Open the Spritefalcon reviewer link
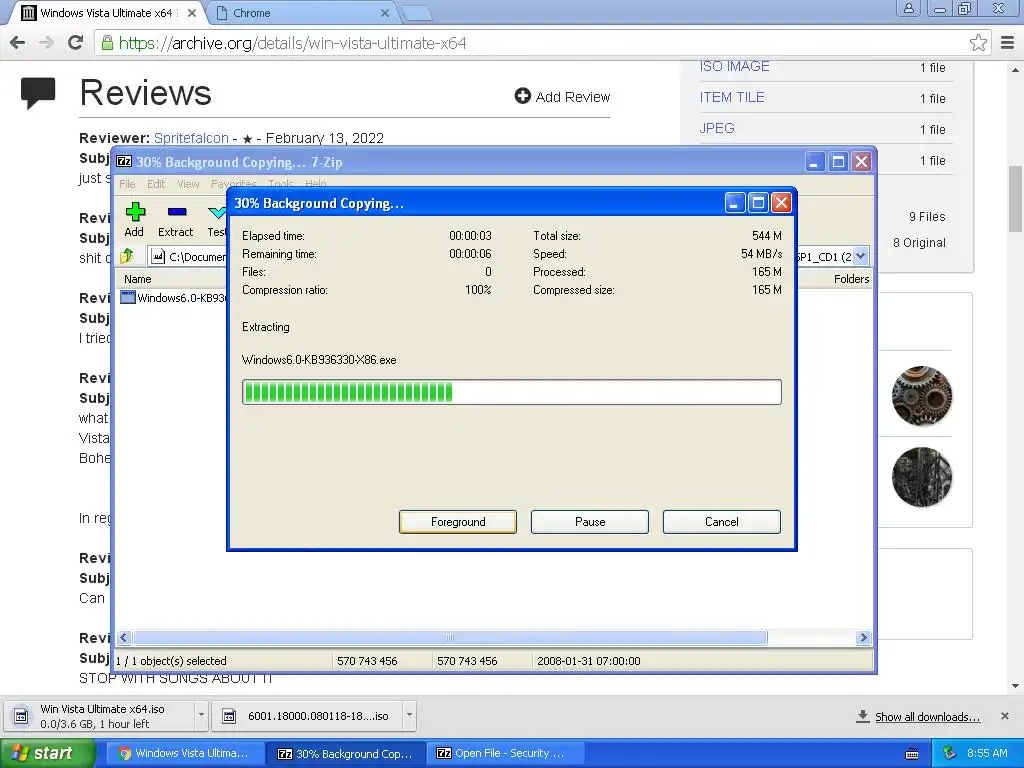Viewport: 1024px width, 768px height. pos(191,138)
